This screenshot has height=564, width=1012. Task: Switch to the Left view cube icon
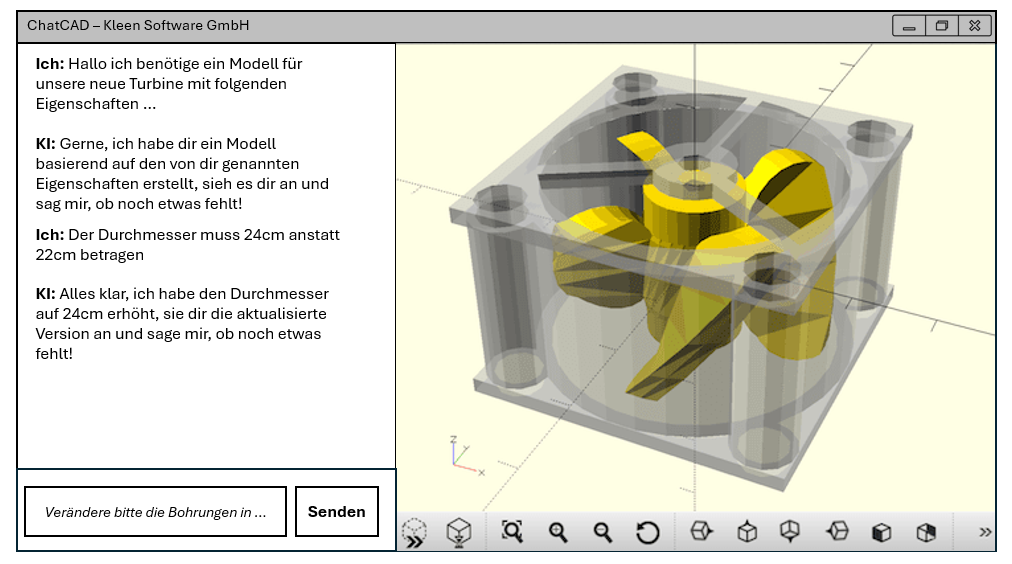(x=837, y=532)
